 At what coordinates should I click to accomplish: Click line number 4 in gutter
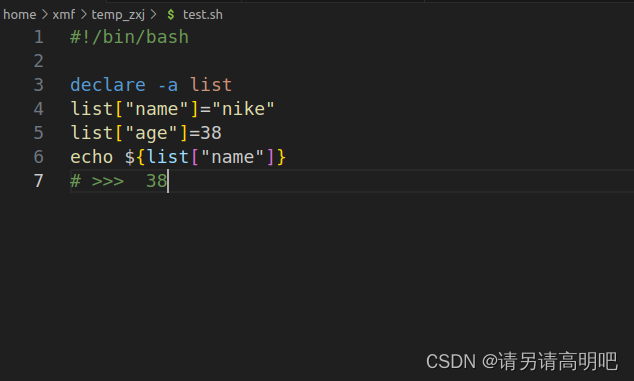(38, 109)
